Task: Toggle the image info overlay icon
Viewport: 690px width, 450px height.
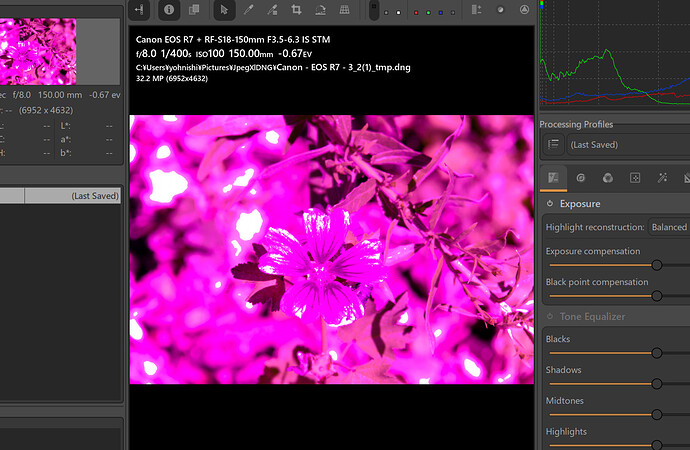Action: click(x=167, y=9)
